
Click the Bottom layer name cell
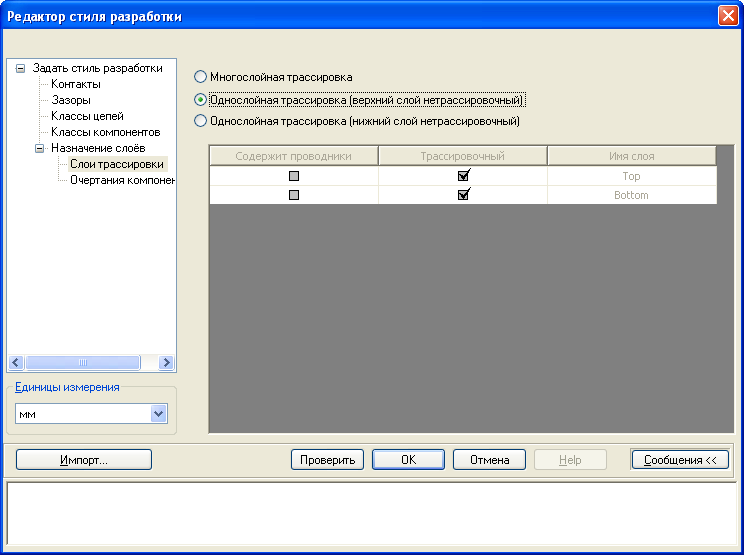[632, 195]
